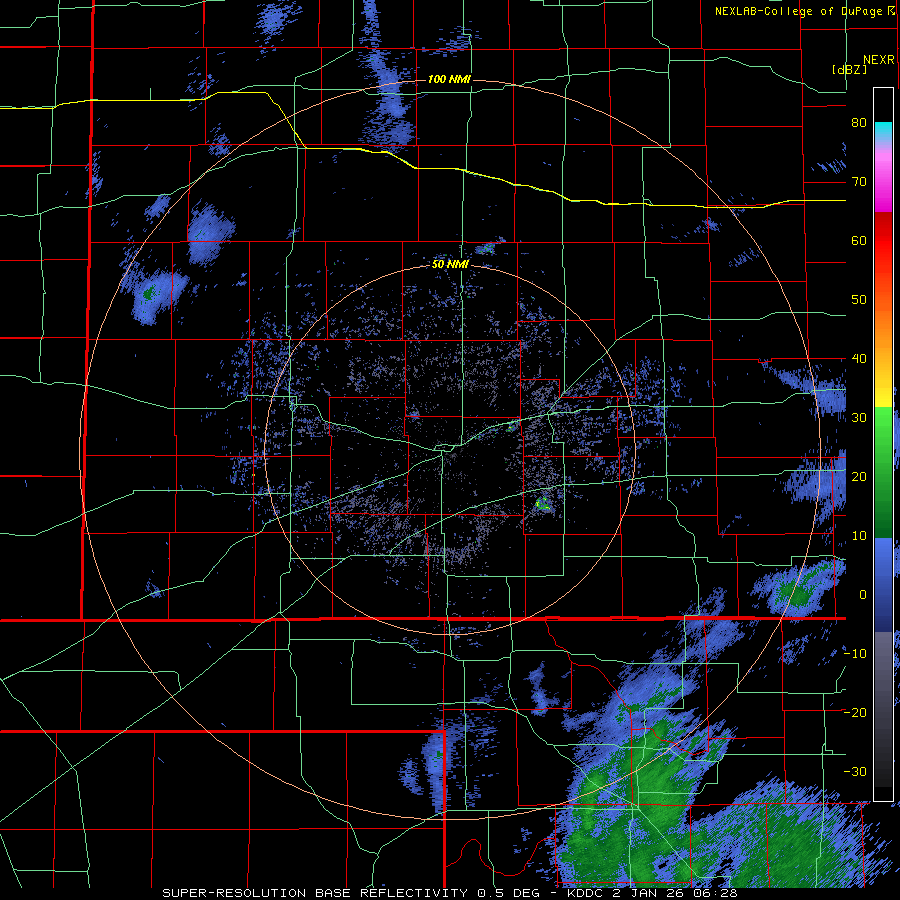Select the 60 value on the dBZ scale
Image resolution: width=900 pixels, height=900 pixels.
(859, 240)
